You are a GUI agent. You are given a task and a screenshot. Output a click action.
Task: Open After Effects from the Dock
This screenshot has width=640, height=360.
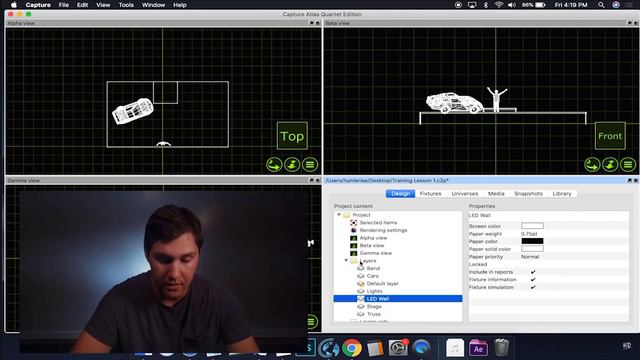478,348
